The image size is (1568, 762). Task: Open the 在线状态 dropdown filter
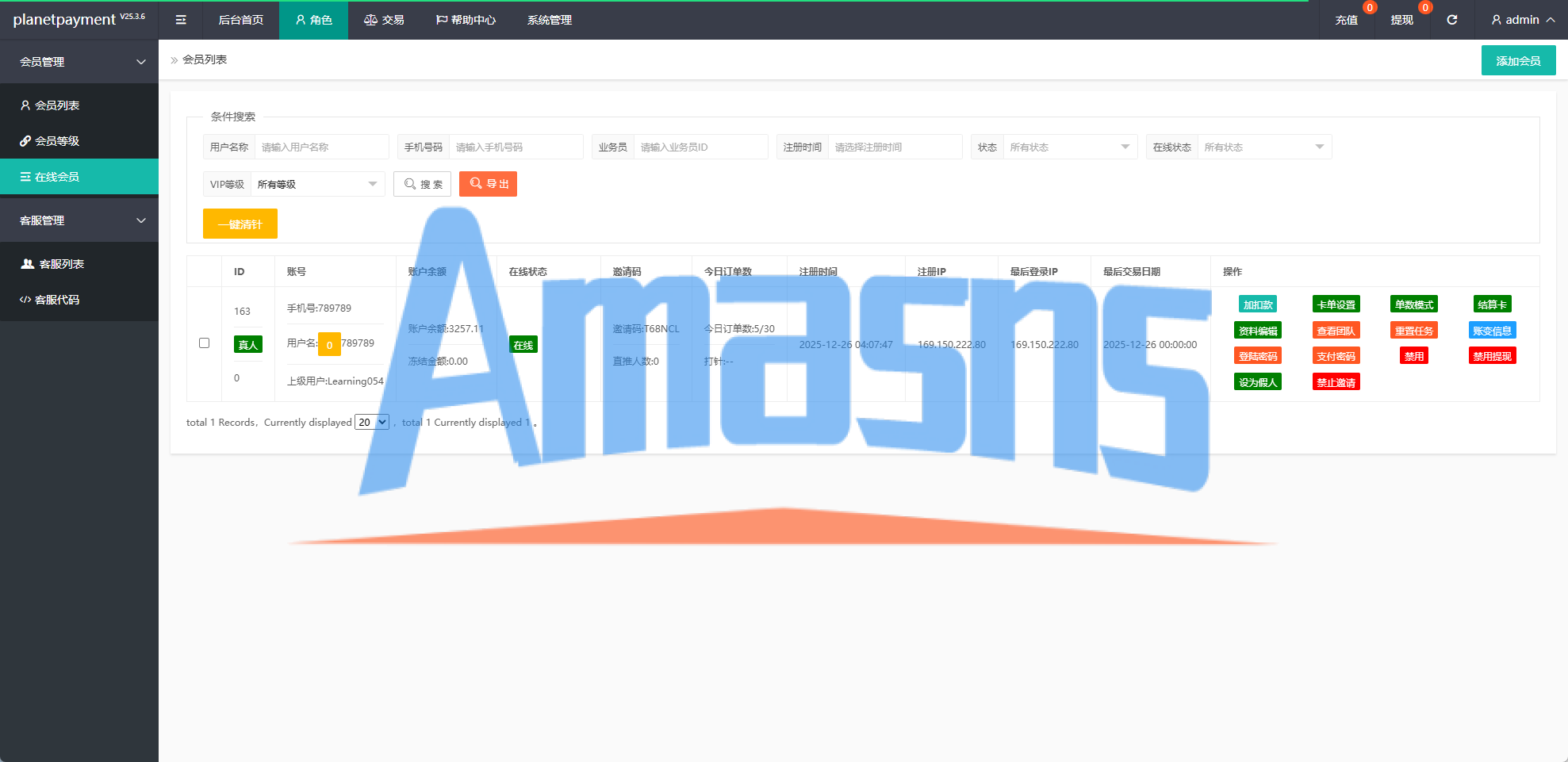1264,147
